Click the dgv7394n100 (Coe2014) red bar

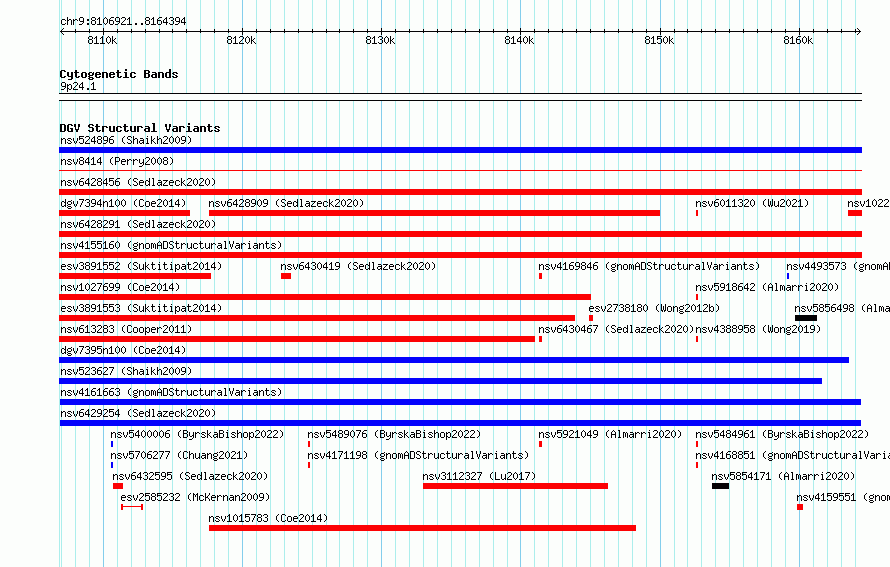(124, 213)
